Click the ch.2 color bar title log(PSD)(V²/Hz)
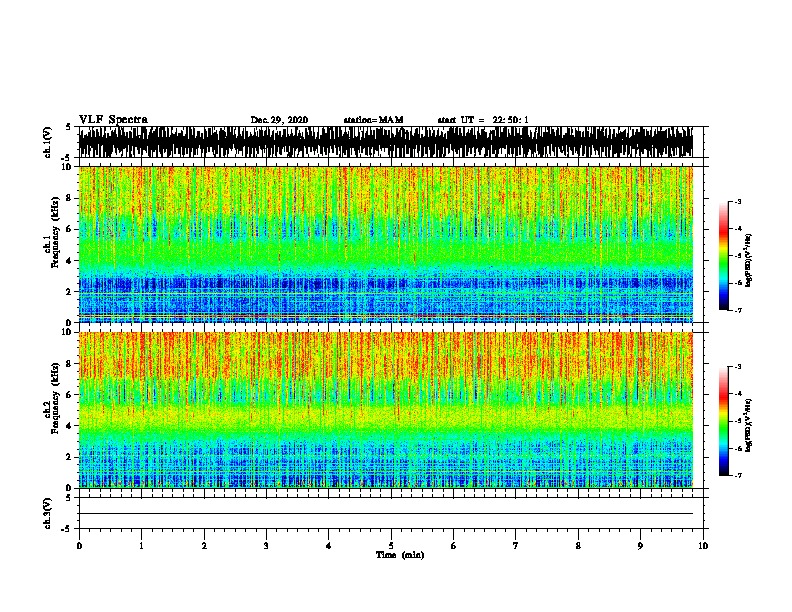 [x=748, y=426]
